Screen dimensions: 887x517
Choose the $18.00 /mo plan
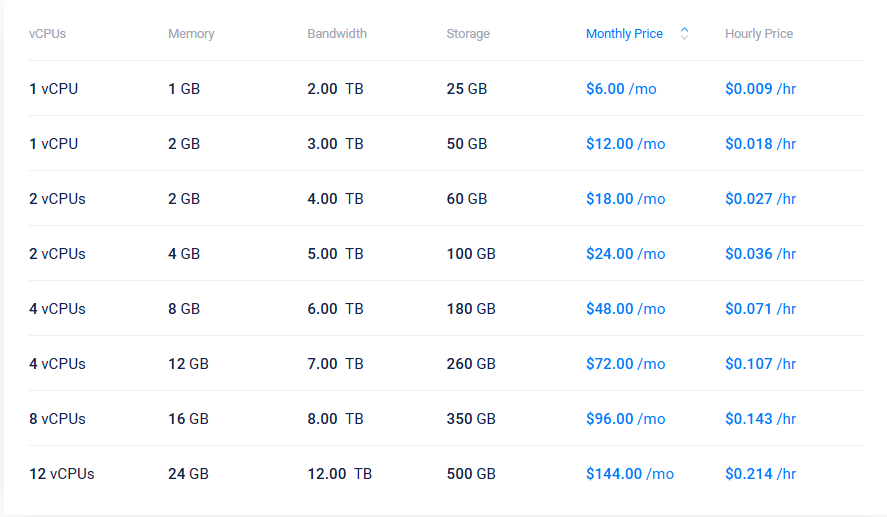(x=625, y=199)
